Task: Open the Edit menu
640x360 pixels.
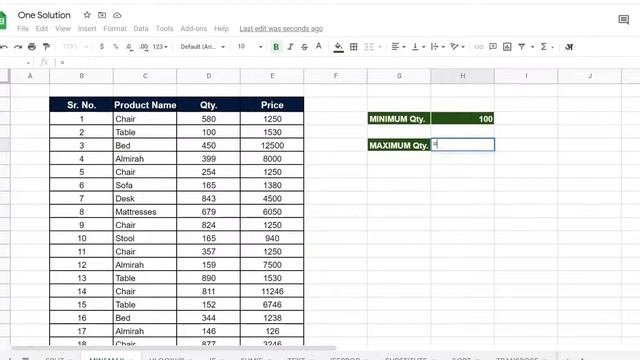Action: 42,29
